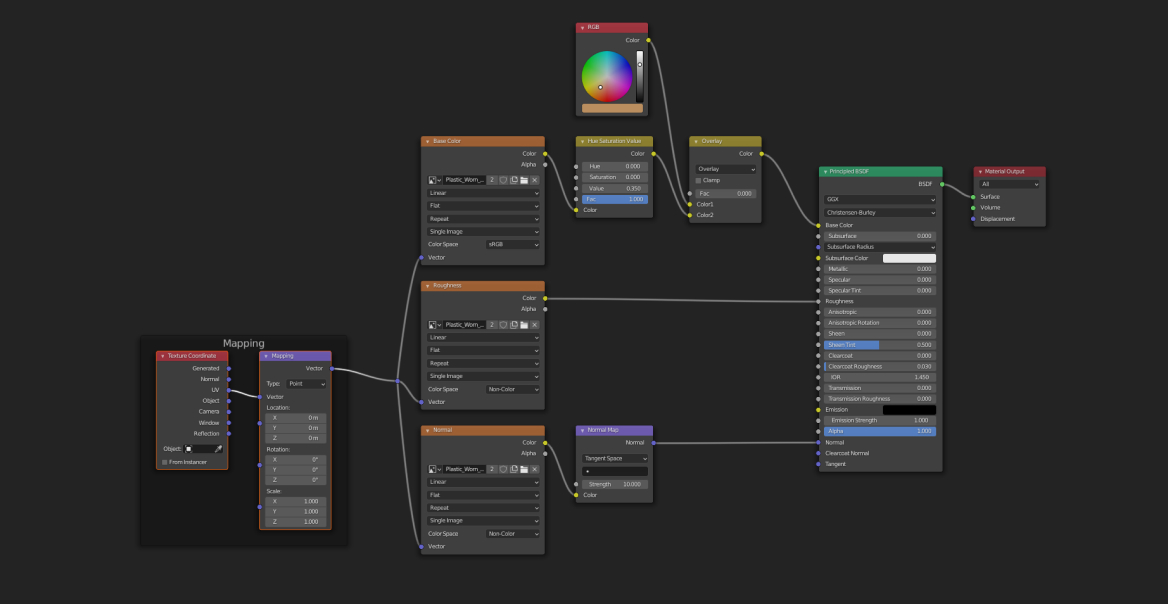The image size is (1168, 604).
Task: Click UV output socket of Texture Coordinate
Action: click(229, 390)
